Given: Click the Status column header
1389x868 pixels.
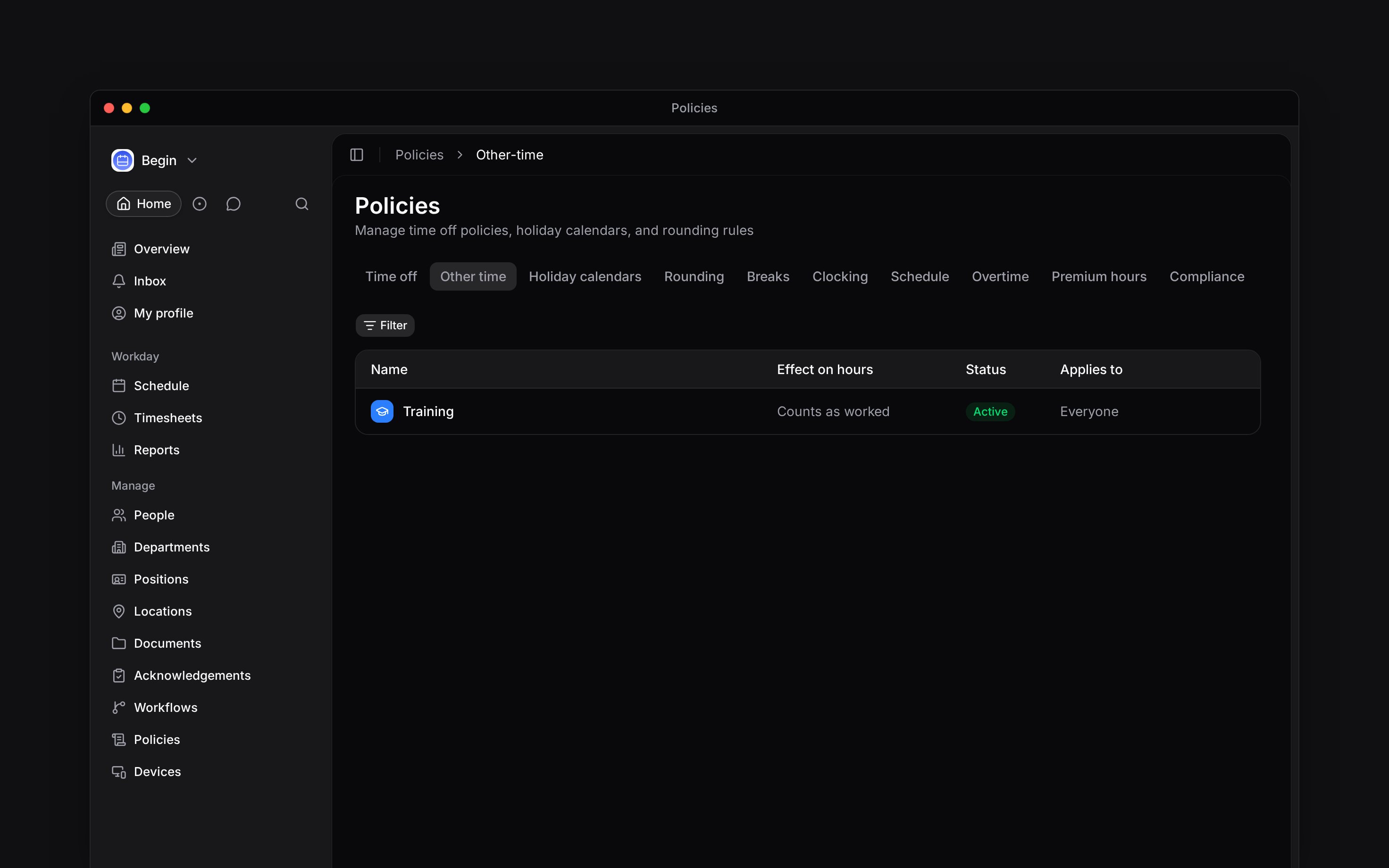Looking at the screenshot, I should click(x=986, y=370).
